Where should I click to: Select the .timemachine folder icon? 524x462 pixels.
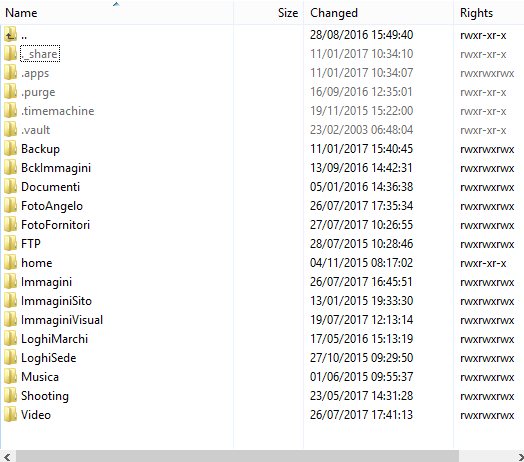10,110
